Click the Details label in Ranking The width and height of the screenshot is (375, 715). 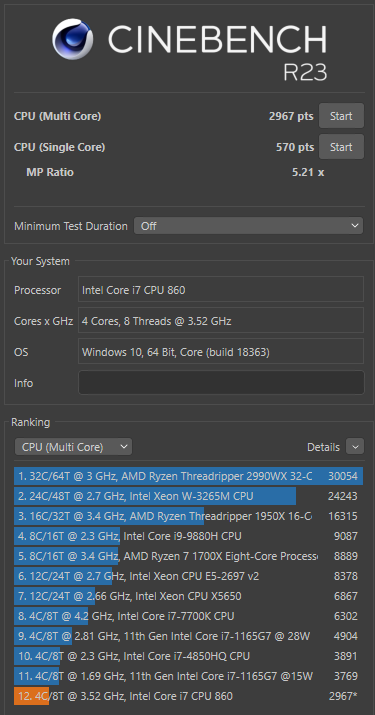[x=323, y=447]
